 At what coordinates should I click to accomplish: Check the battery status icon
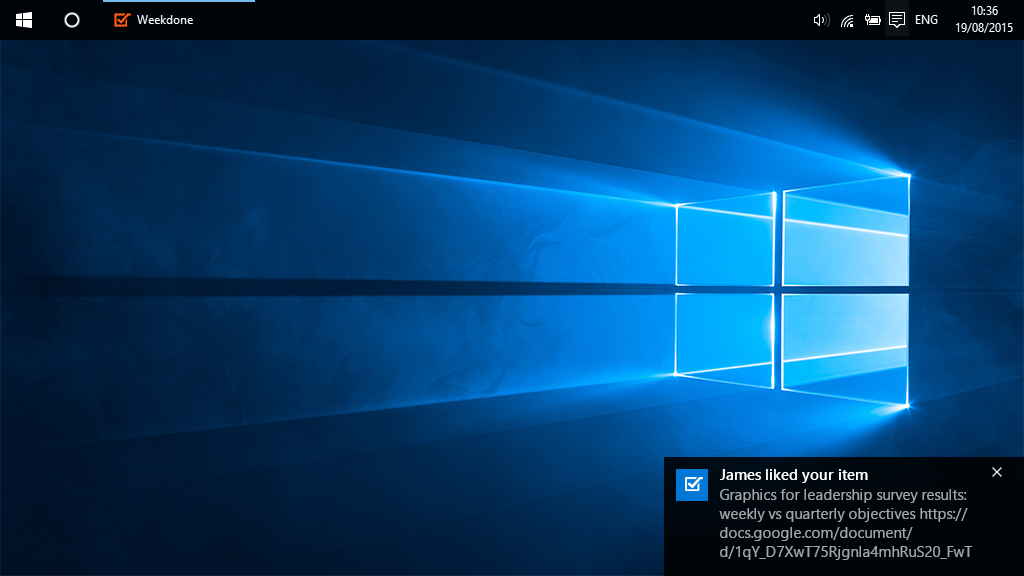[x=872, y=20]
